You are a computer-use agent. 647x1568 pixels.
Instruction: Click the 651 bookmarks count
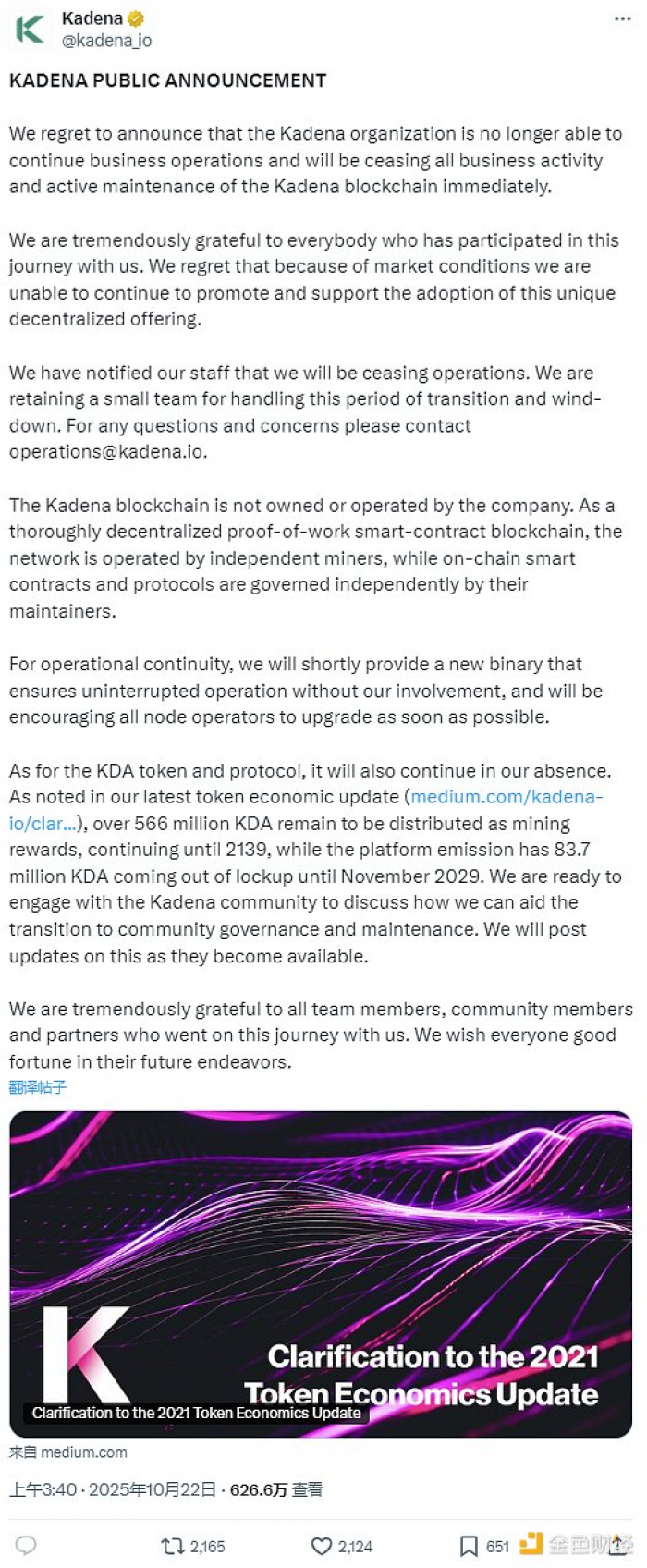(x=497, y=1546)
